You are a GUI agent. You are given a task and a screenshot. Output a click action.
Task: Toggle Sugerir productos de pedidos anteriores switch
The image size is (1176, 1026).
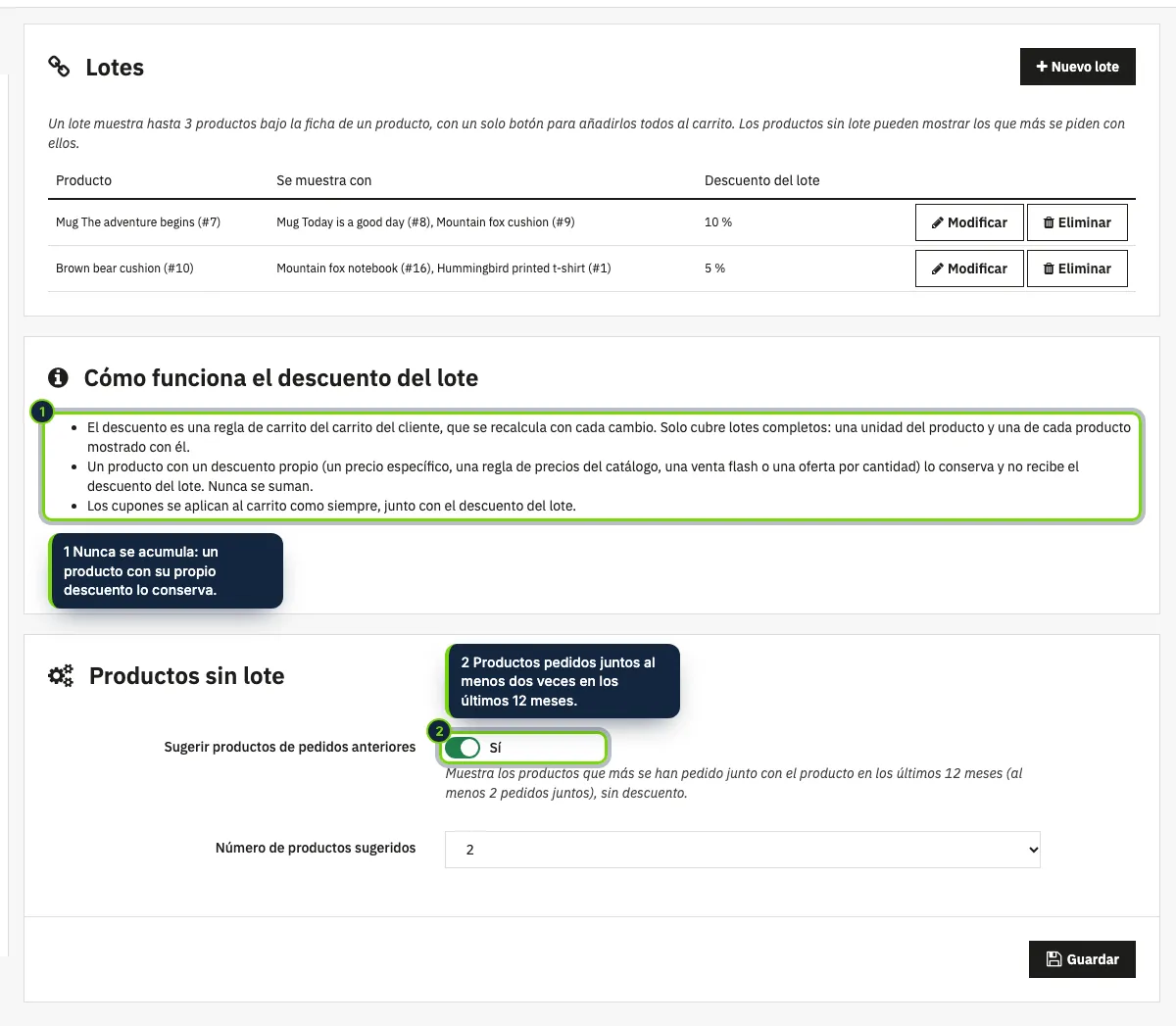[x=462, y=748]
